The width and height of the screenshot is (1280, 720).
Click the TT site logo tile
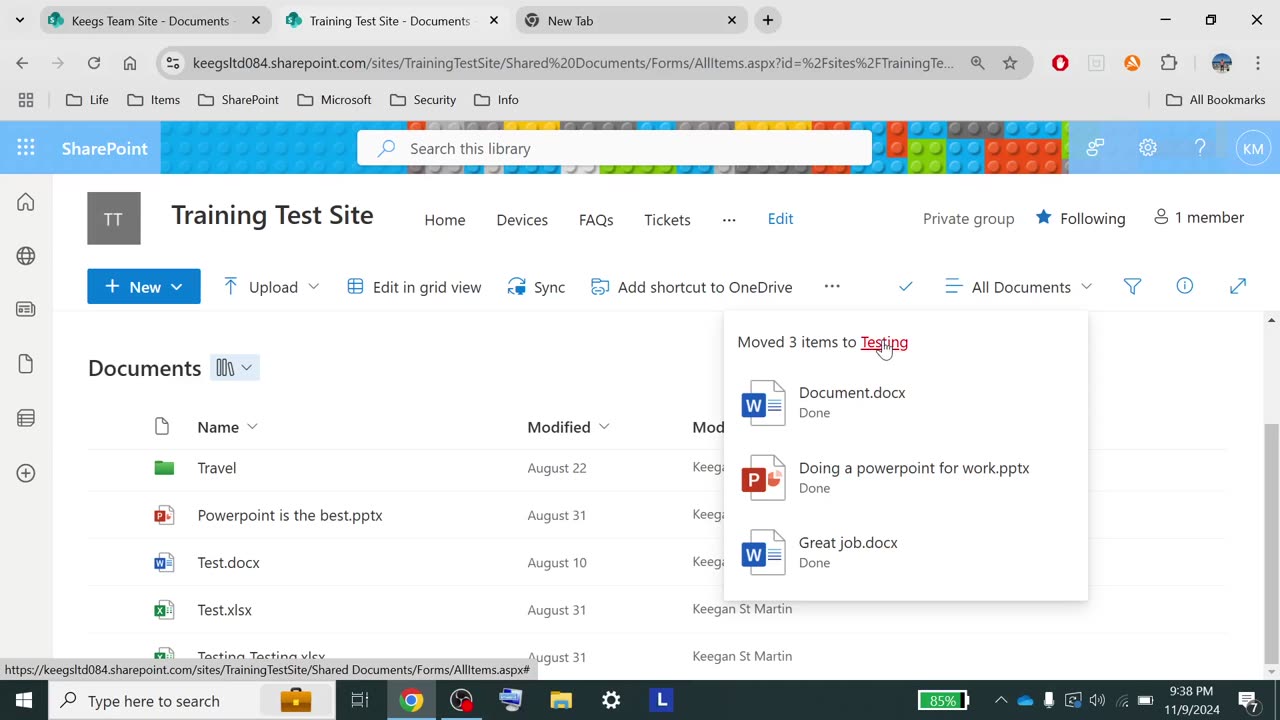pos(114,218)
